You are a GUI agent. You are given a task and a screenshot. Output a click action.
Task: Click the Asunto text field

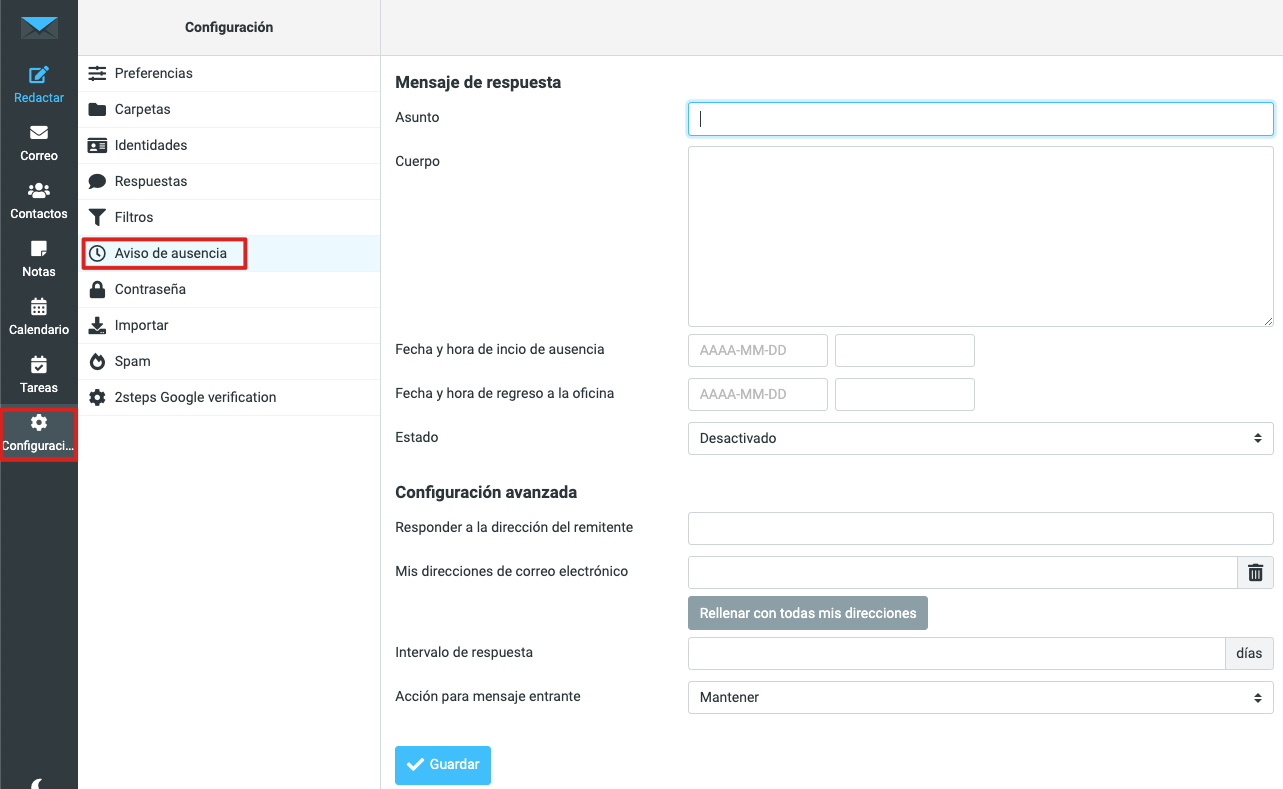(x=980, y=118)
